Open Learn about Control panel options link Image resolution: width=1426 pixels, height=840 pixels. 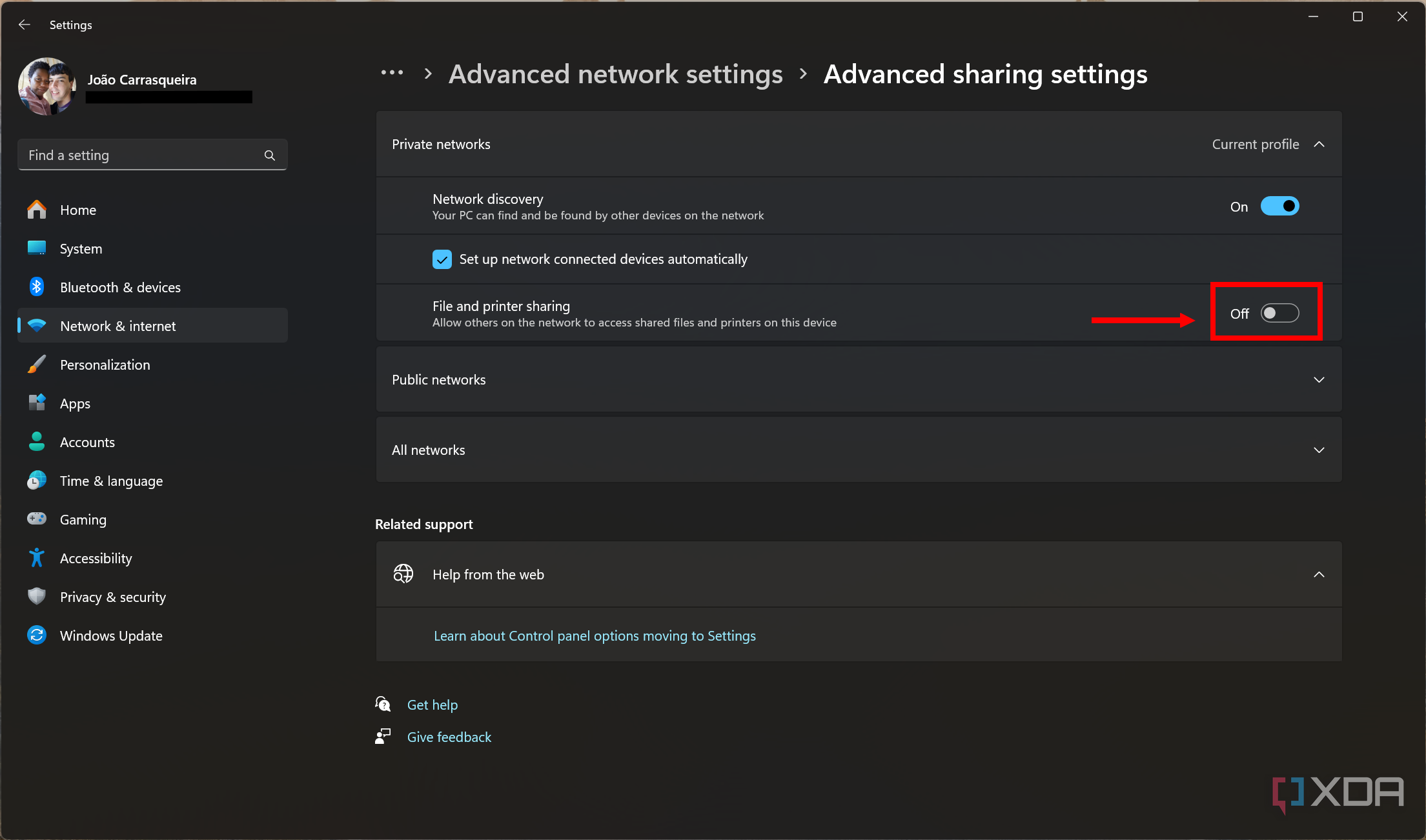[x=595, y=636]
